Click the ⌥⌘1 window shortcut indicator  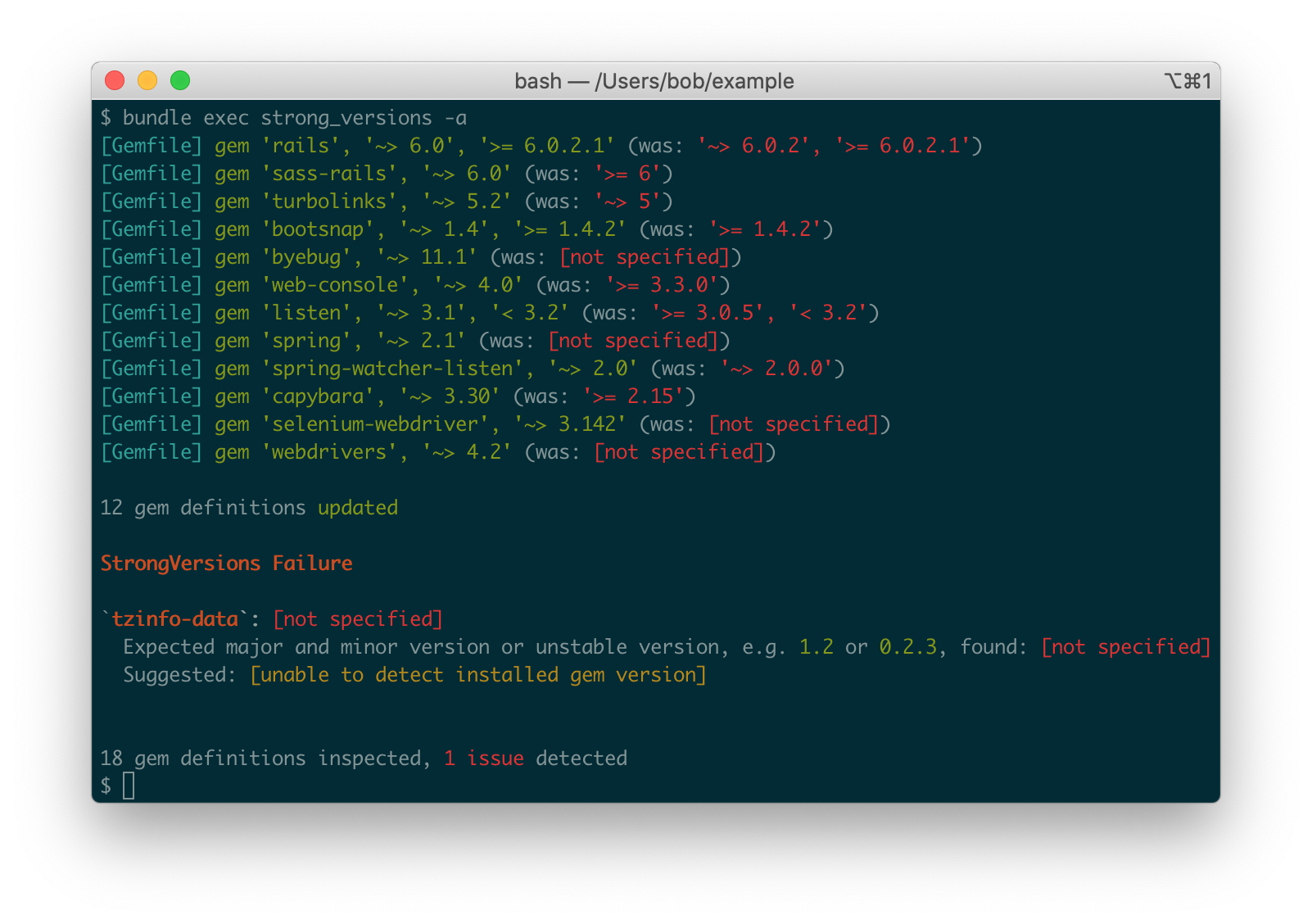1188,81
